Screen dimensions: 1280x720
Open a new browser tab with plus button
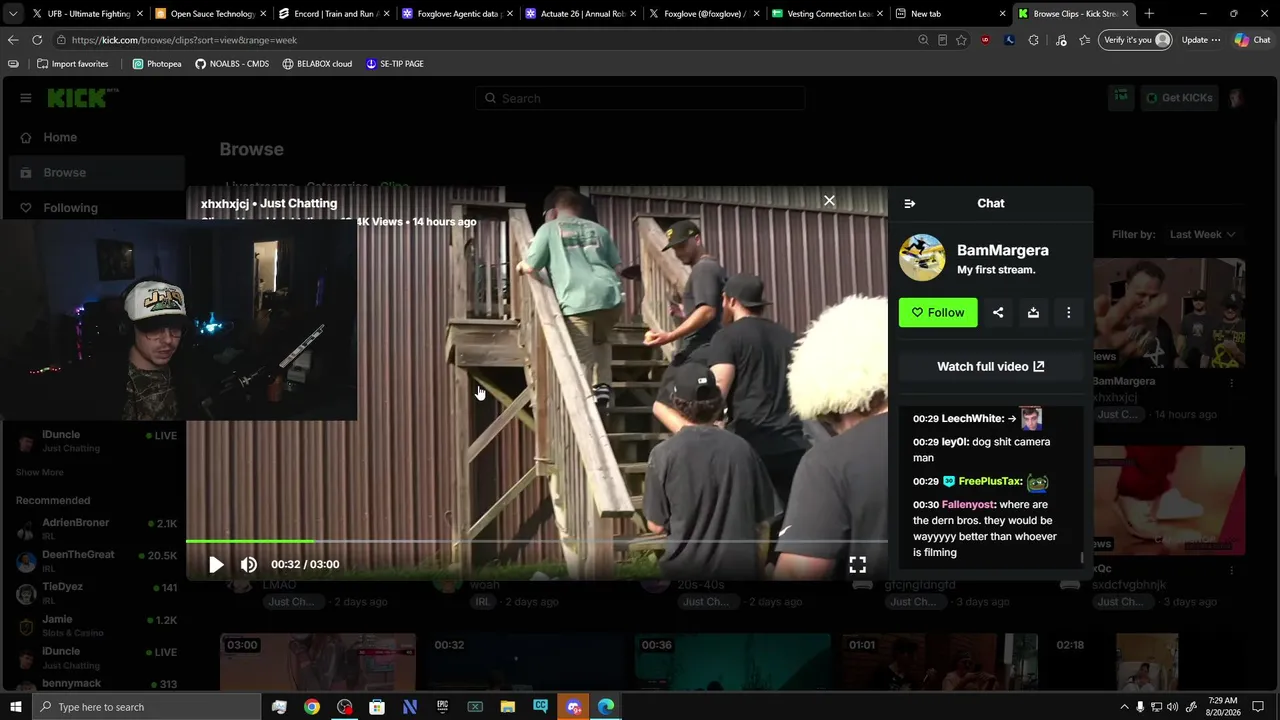(x=1149, y=14)
